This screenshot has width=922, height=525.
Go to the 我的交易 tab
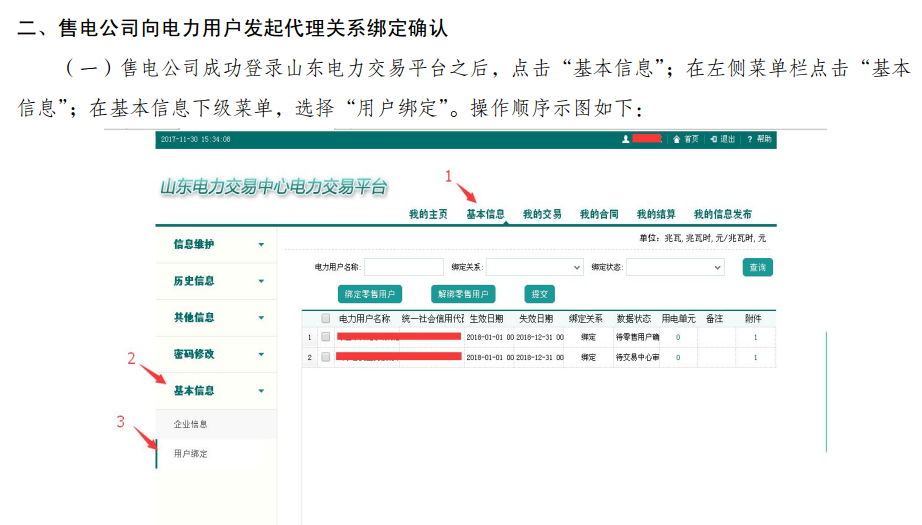542,215
